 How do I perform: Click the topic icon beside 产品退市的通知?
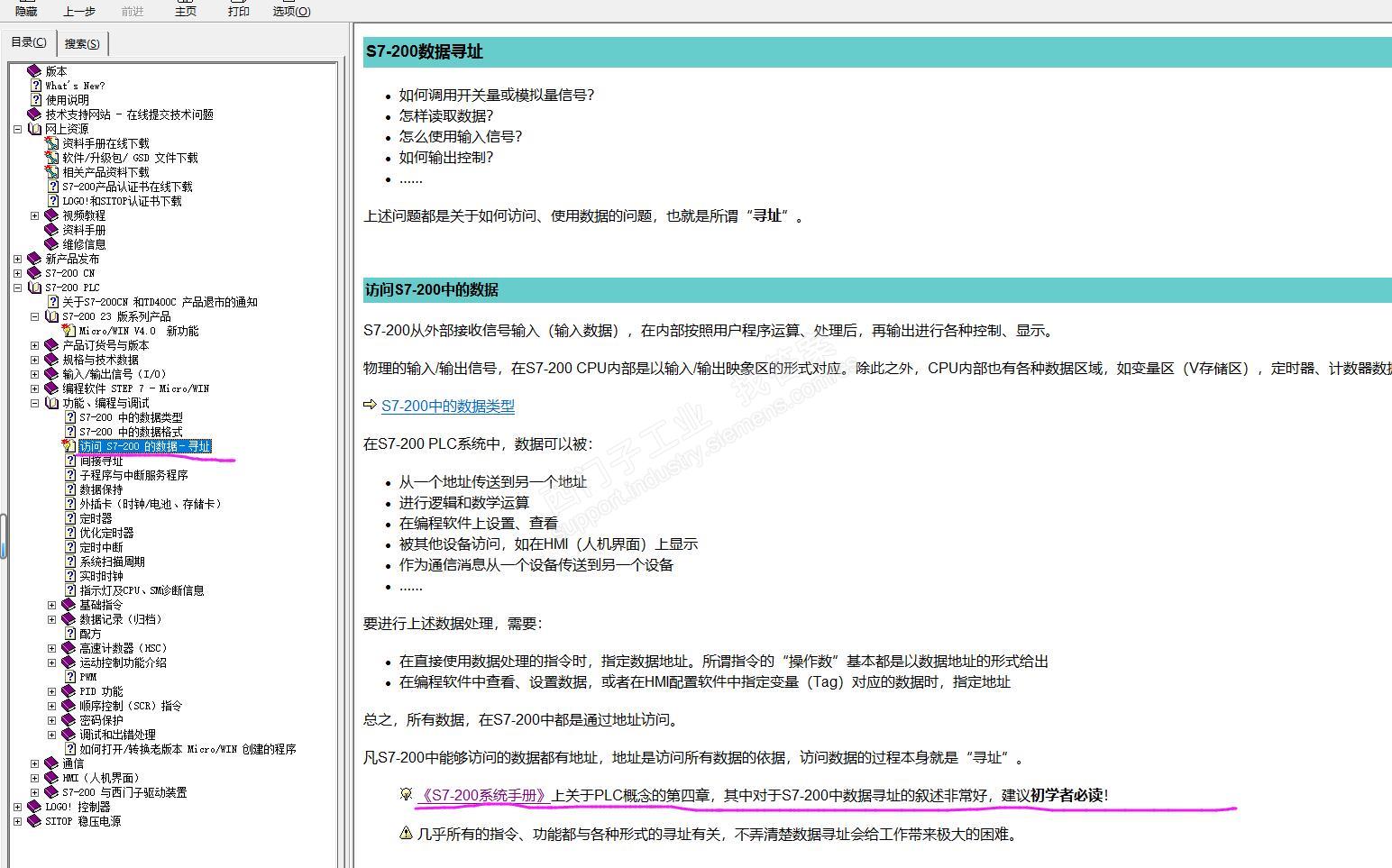point(53,302)
